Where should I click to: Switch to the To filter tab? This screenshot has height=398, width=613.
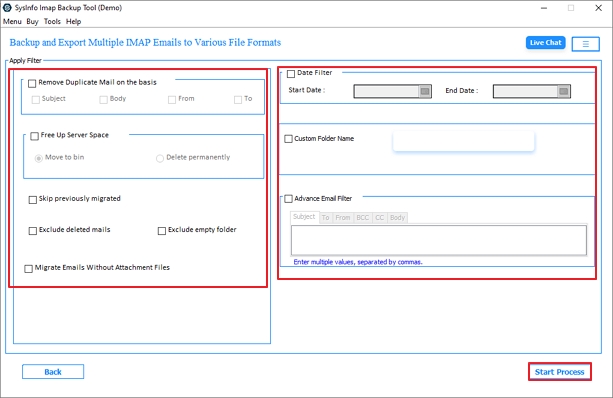click(x=326, y=218)
